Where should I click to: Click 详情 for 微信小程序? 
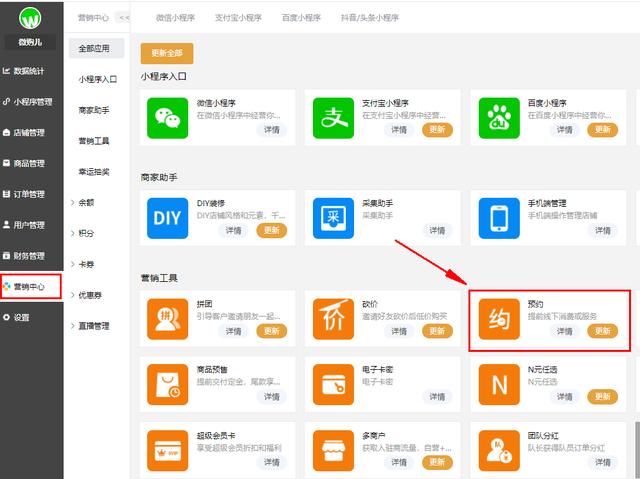point(272,130)
